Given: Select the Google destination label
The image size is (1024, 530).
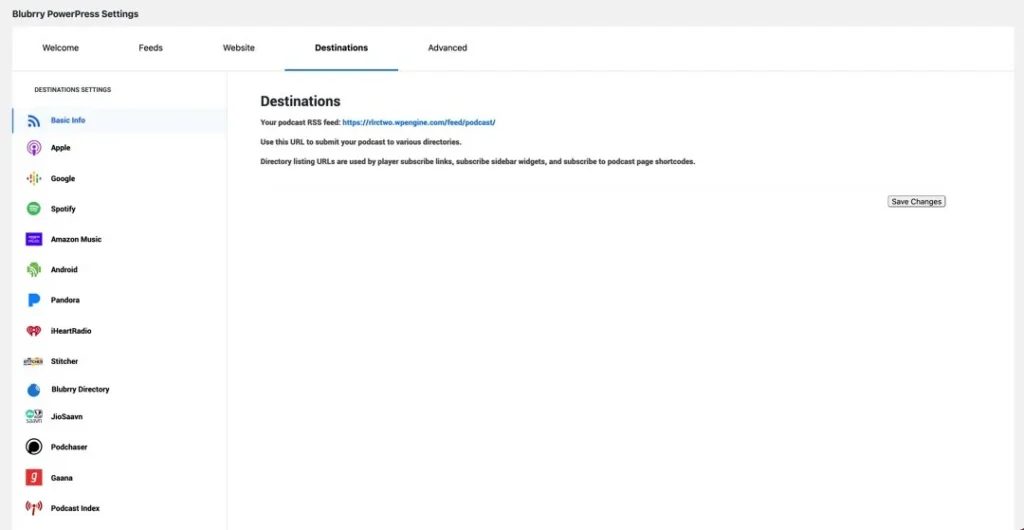Looking at the screenshot, I should 63,179.
